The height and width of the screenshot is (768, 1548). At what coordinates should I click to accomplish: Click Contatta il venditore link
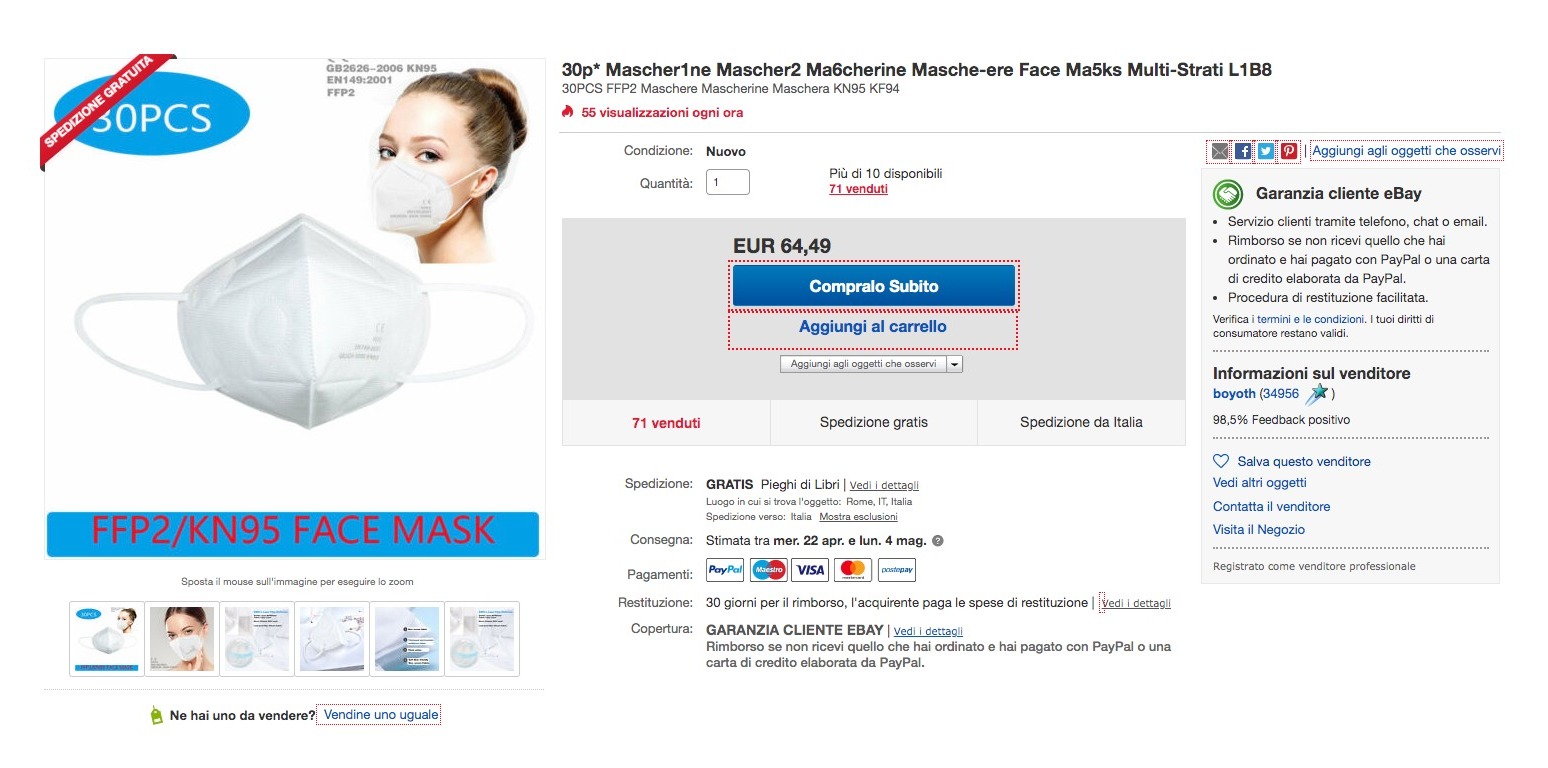point(1271,507)
